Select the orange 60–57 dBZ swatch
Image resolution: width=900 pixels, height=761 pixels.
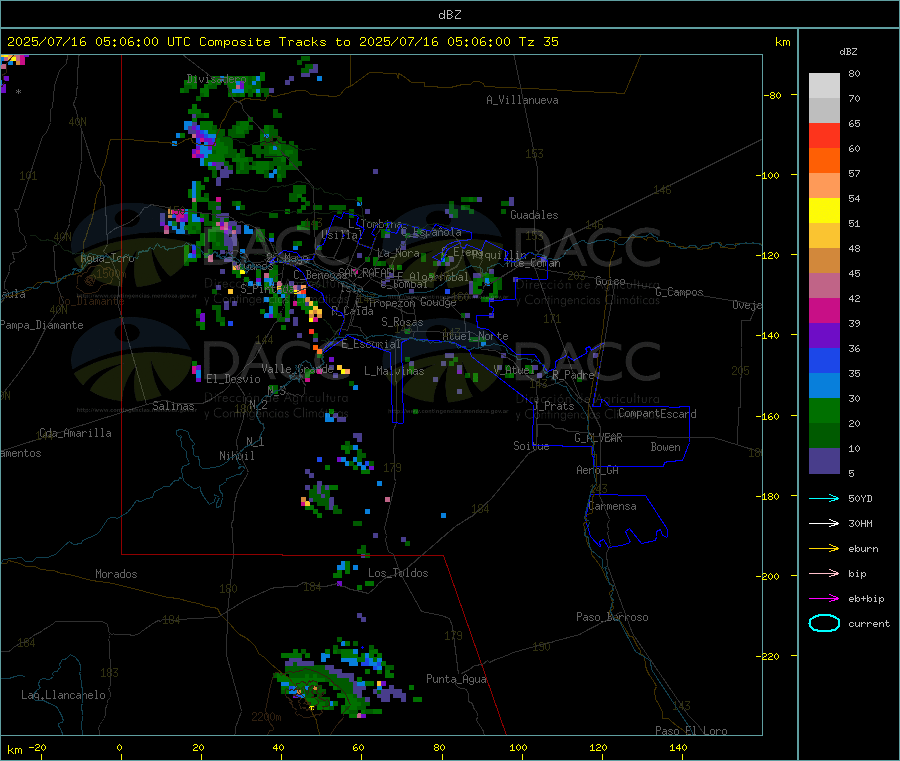coord(824,161)
